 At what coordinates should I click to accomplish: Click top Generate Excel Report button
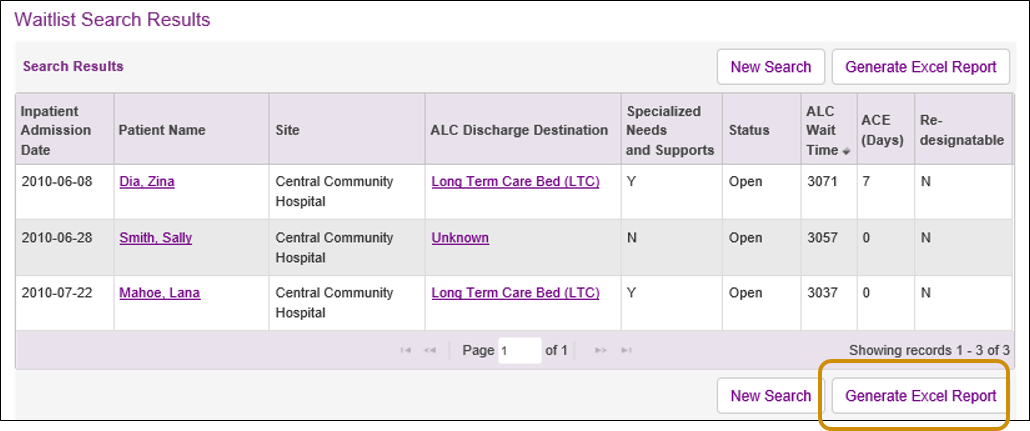[x=920, y=67]
